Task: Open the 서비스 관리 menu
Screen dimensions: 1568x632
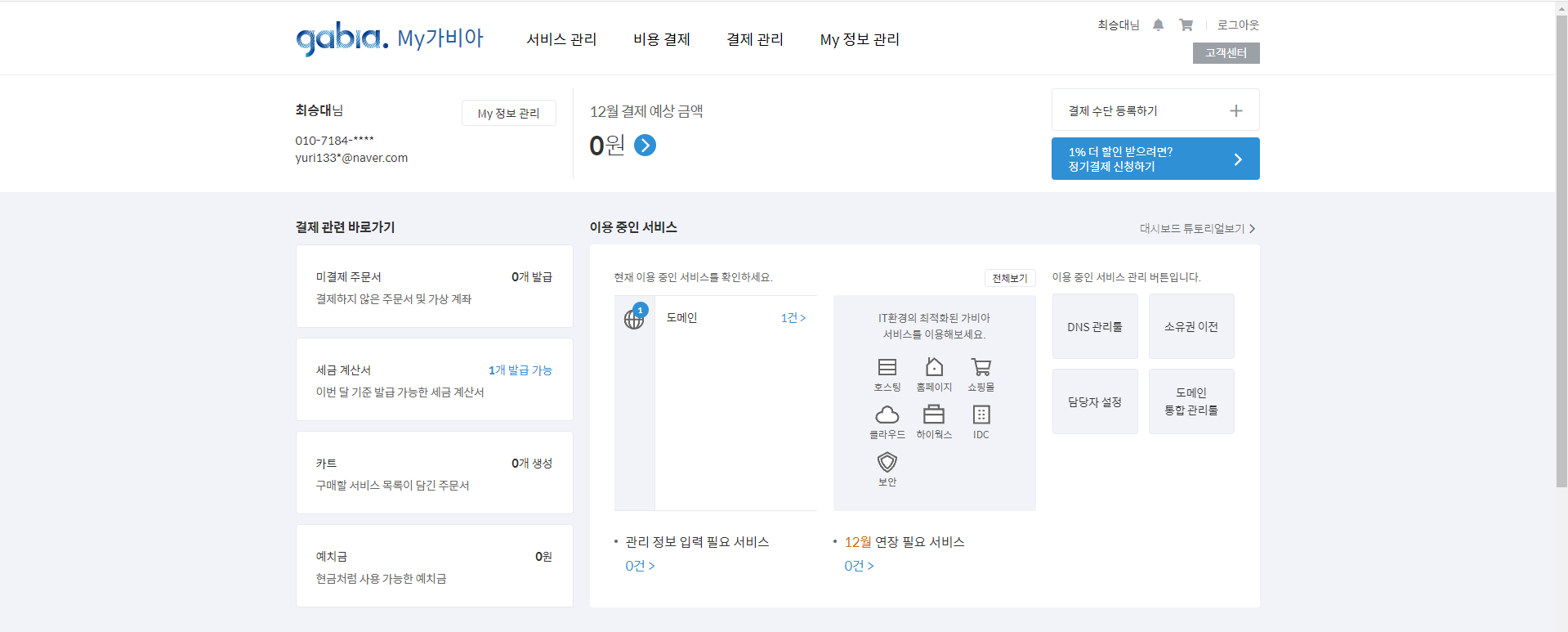Action: click(561, 39)
